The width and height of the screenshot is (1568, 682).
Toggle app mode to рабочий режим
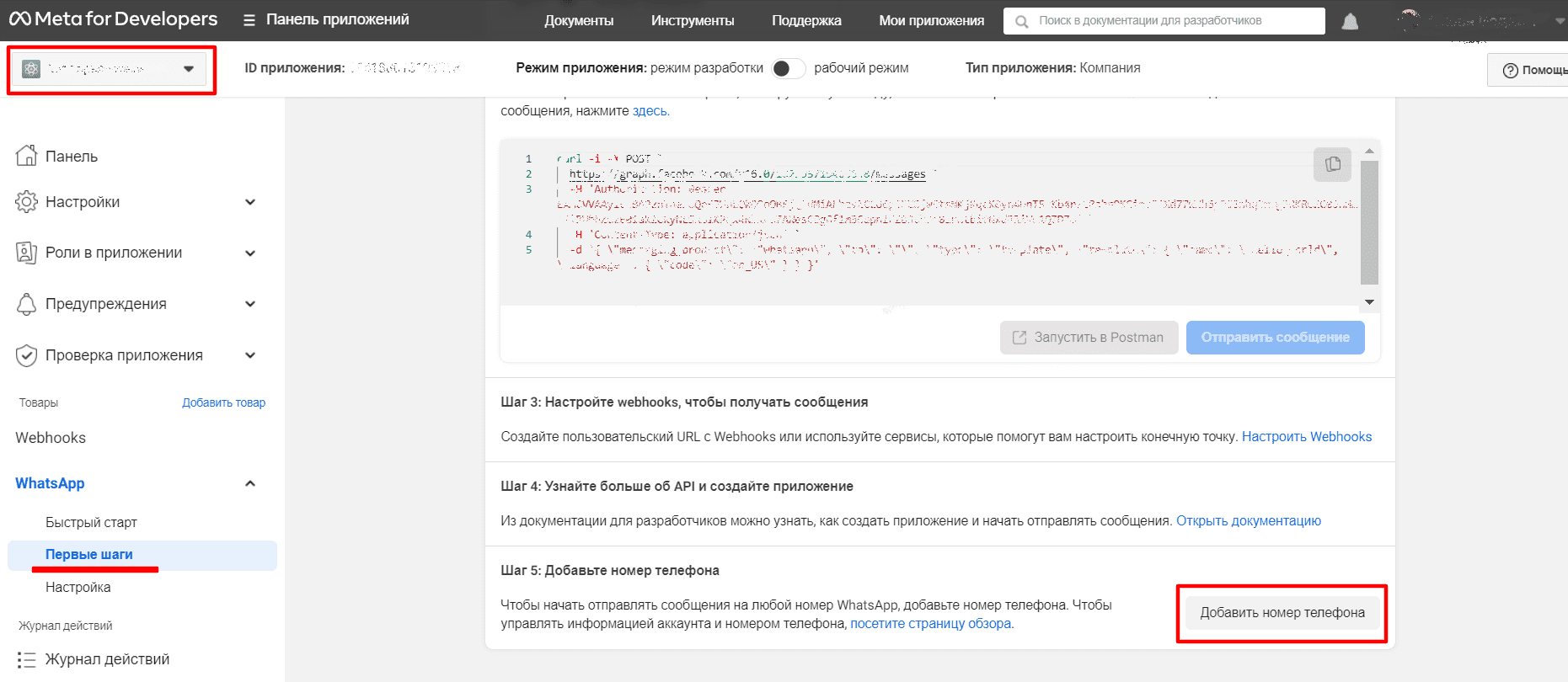[x=789, y=68]
